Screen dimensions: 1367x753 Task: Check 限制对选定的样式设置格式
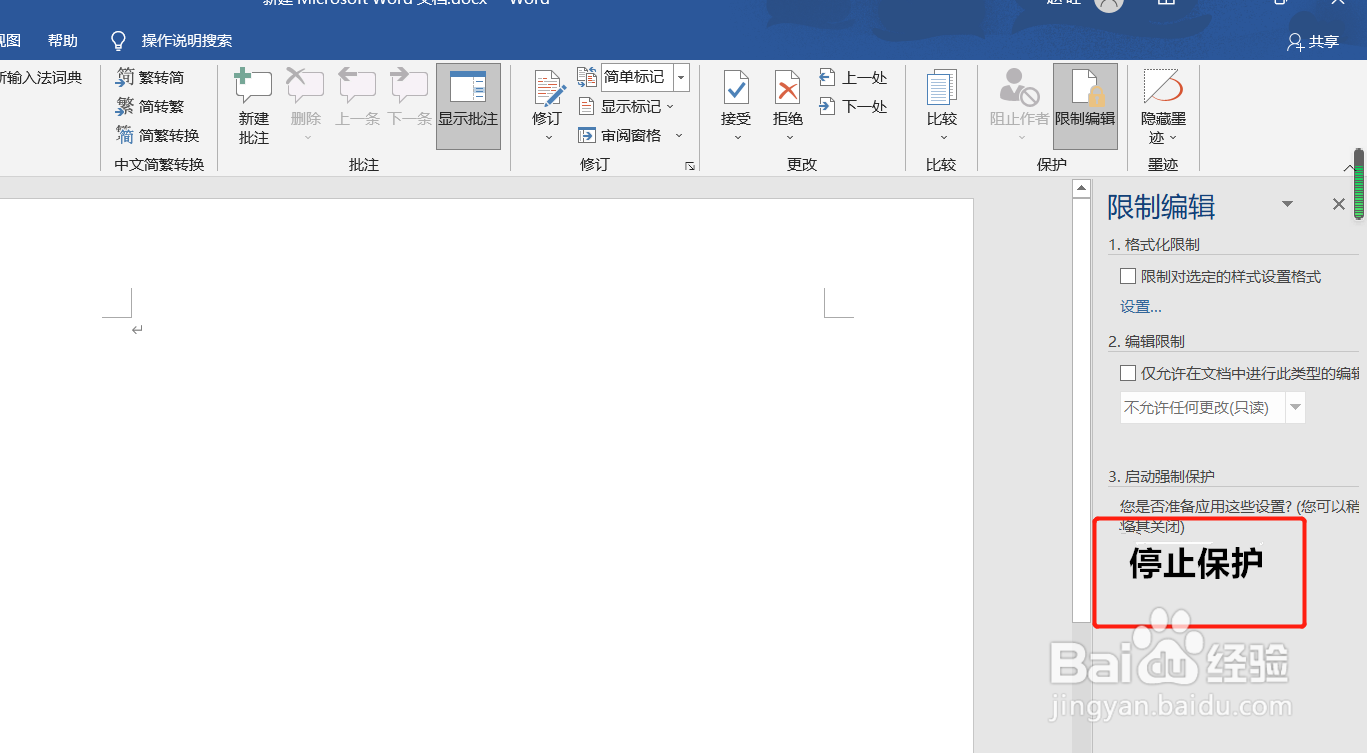[1128, 276]
